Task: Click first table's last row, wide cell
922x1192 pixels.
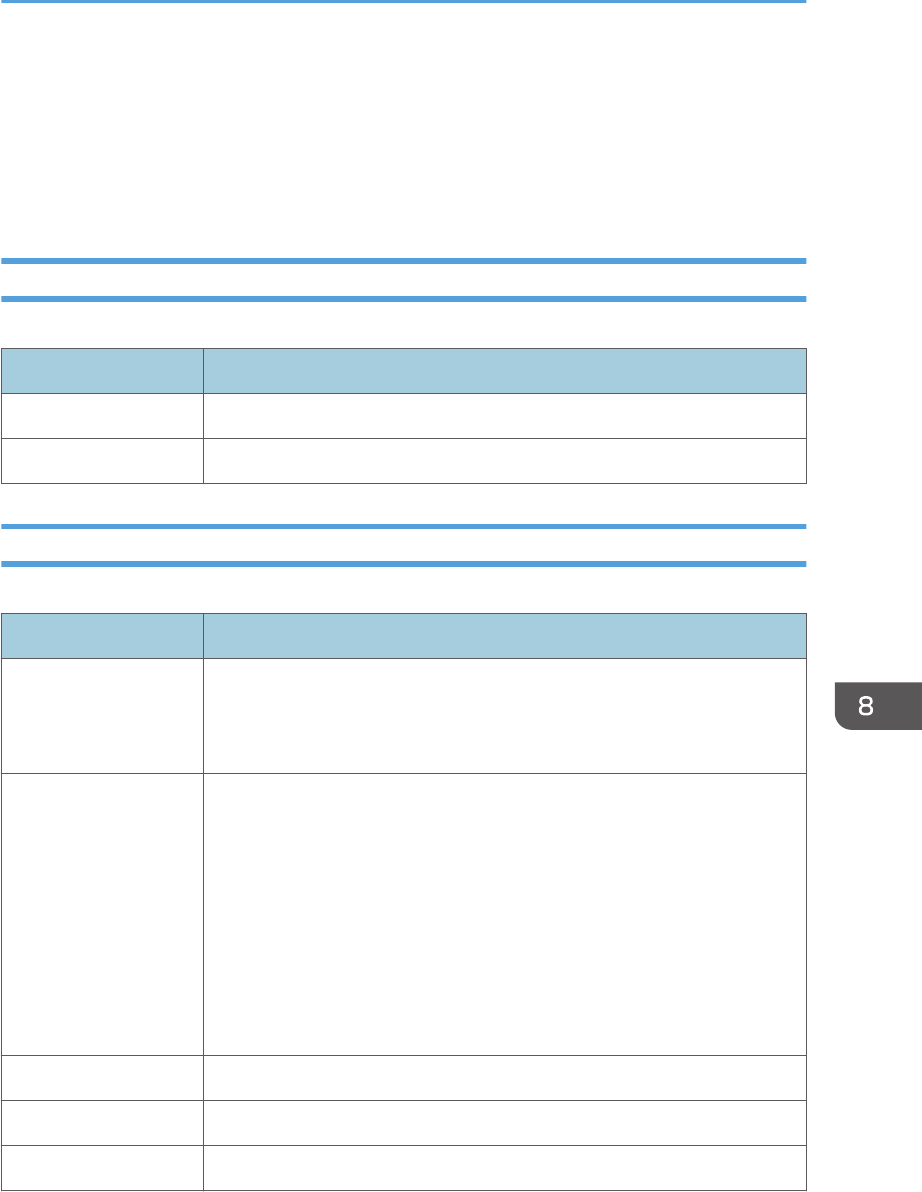Action: tap(505, 461)
